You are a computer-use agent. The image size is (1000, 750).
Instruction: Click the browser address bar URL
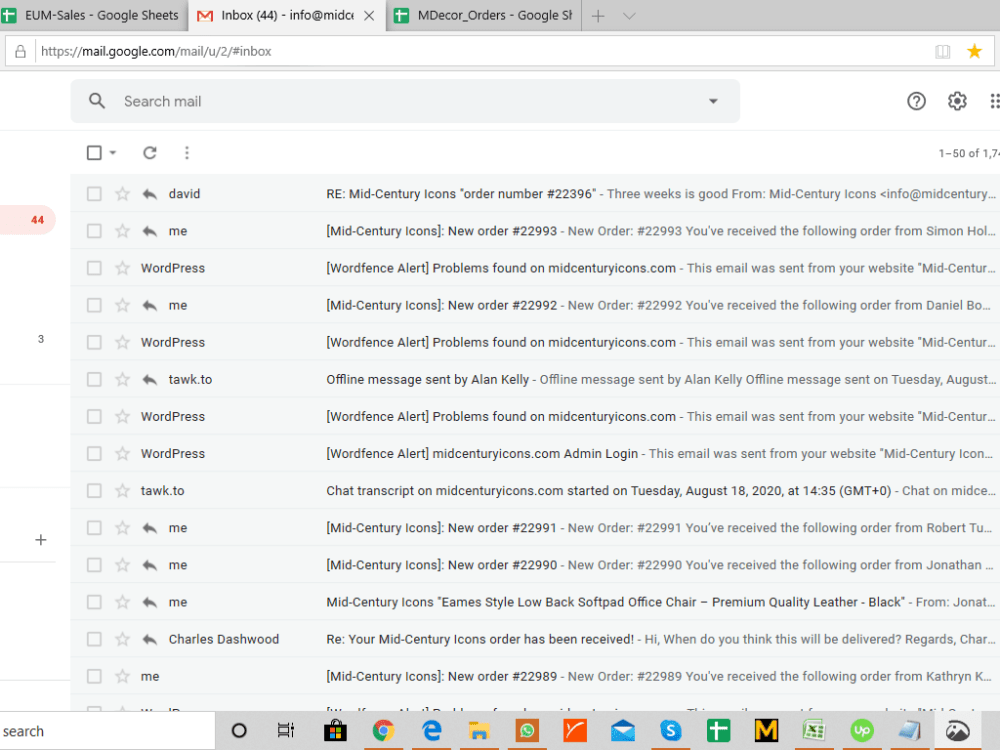point(156,51)
